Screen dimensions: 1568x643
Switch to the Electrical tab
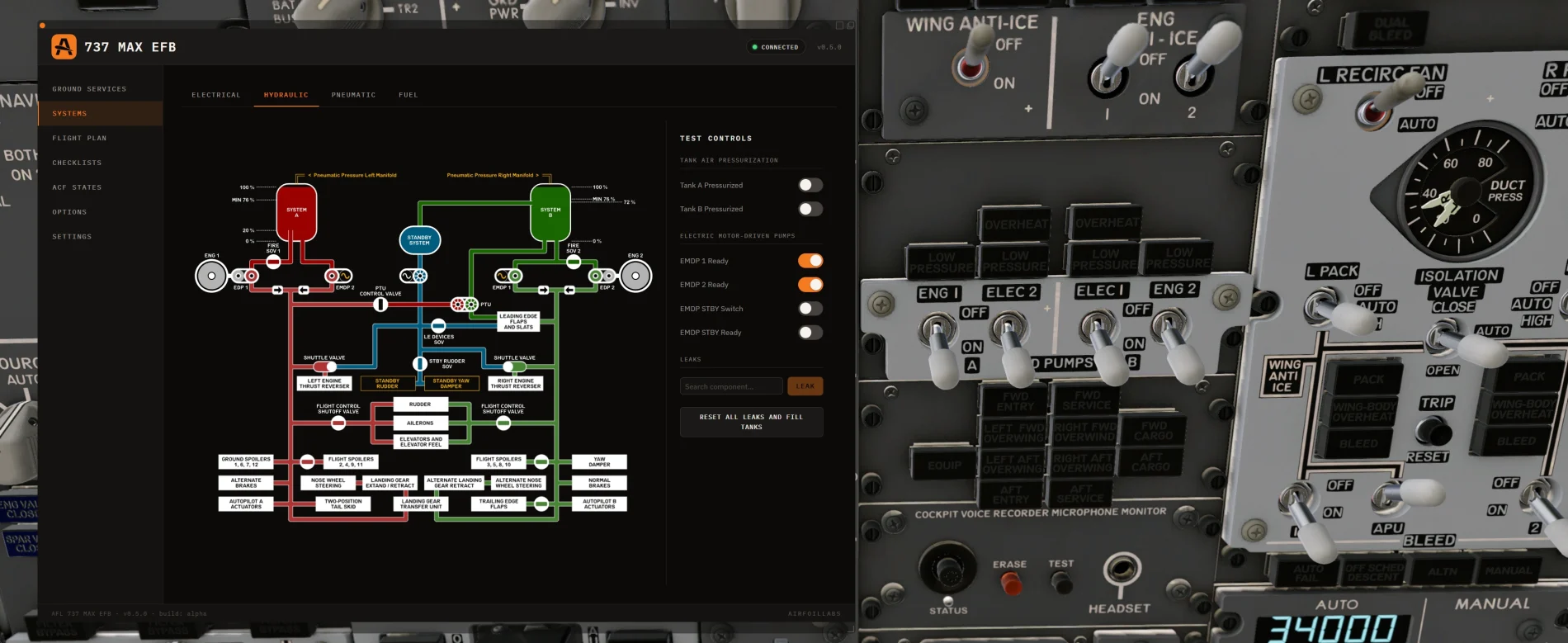216,95
